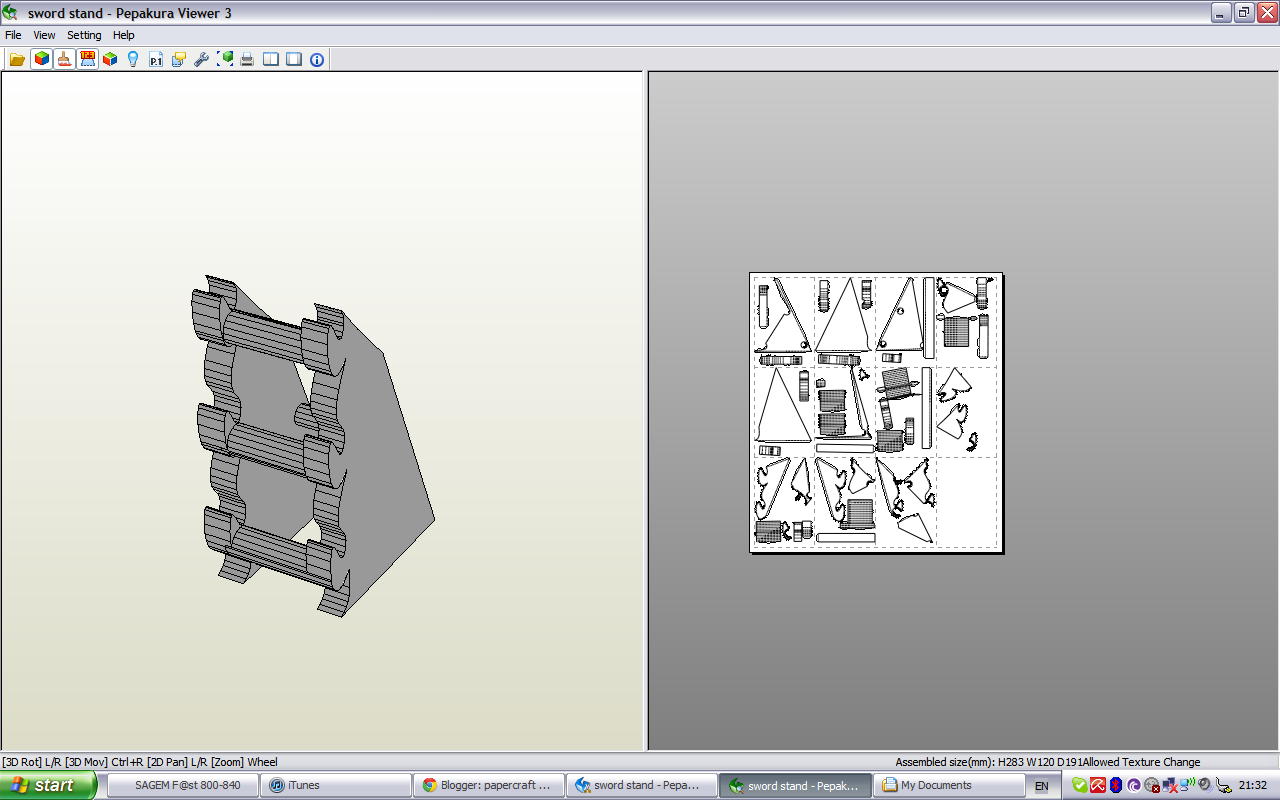
Task: Show page numbers with the P.1 icon
Action: [x=154, y=59]
